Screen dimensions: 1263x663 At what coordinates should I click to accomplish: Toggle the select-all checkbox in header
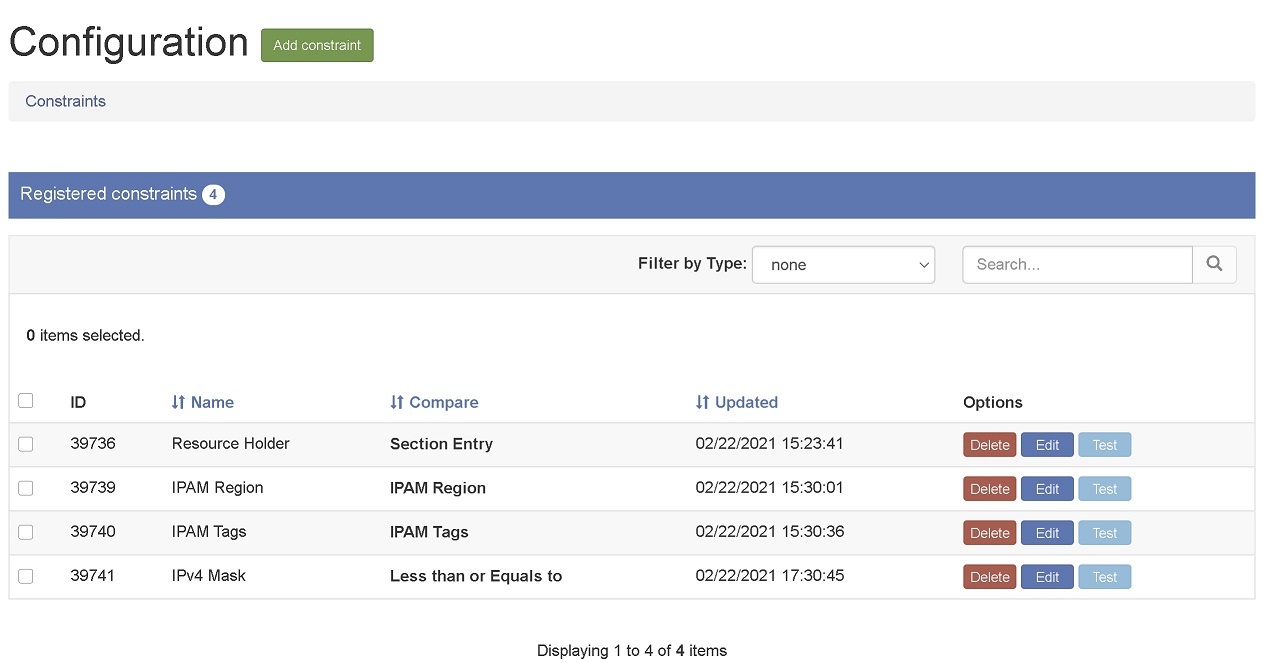tap(26, 401)
